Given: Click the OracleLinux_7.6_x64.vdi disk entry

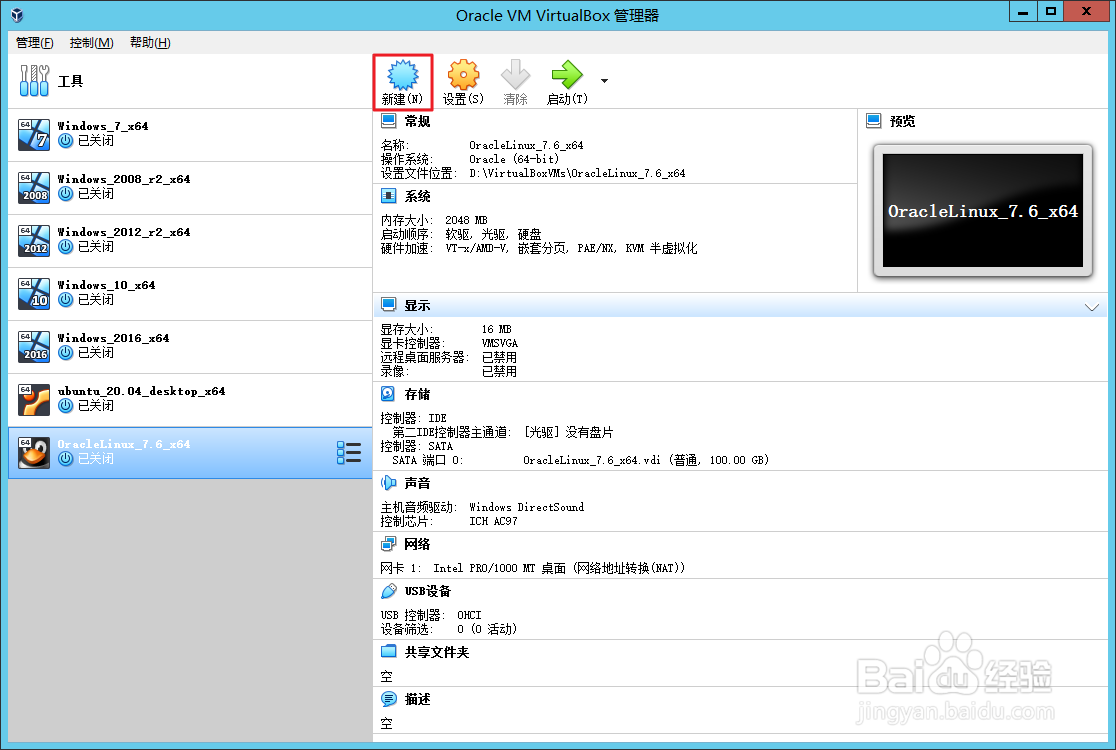Looking at the screenshot, I should 646,460.
